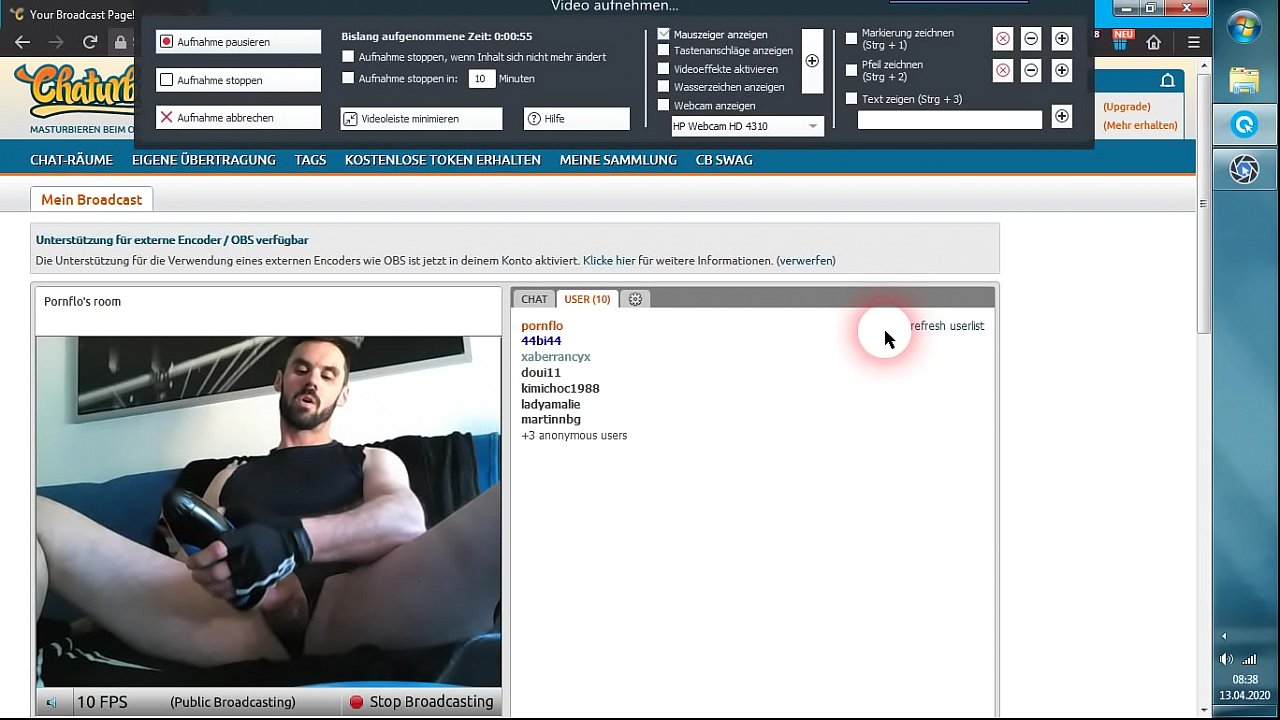Open the TAGS menu item
The height and width of the screenshot is (720, 1280).
310,160
